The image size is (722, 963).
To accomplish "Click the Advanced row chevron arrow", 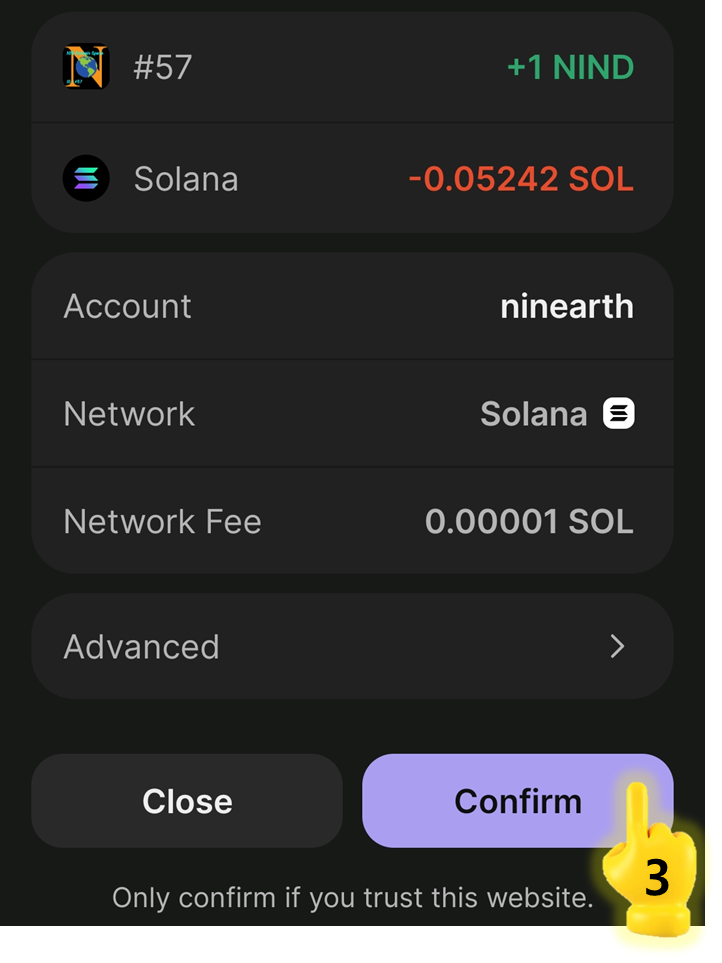I will 617,647.
